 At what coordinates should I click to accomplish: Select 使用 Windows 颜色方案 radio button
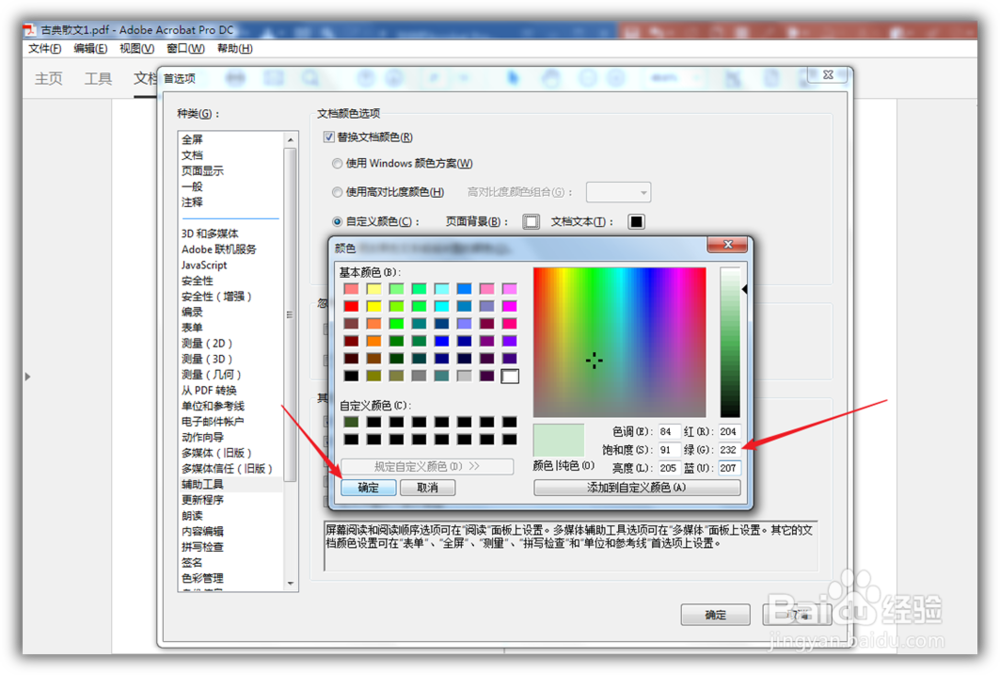337,163
